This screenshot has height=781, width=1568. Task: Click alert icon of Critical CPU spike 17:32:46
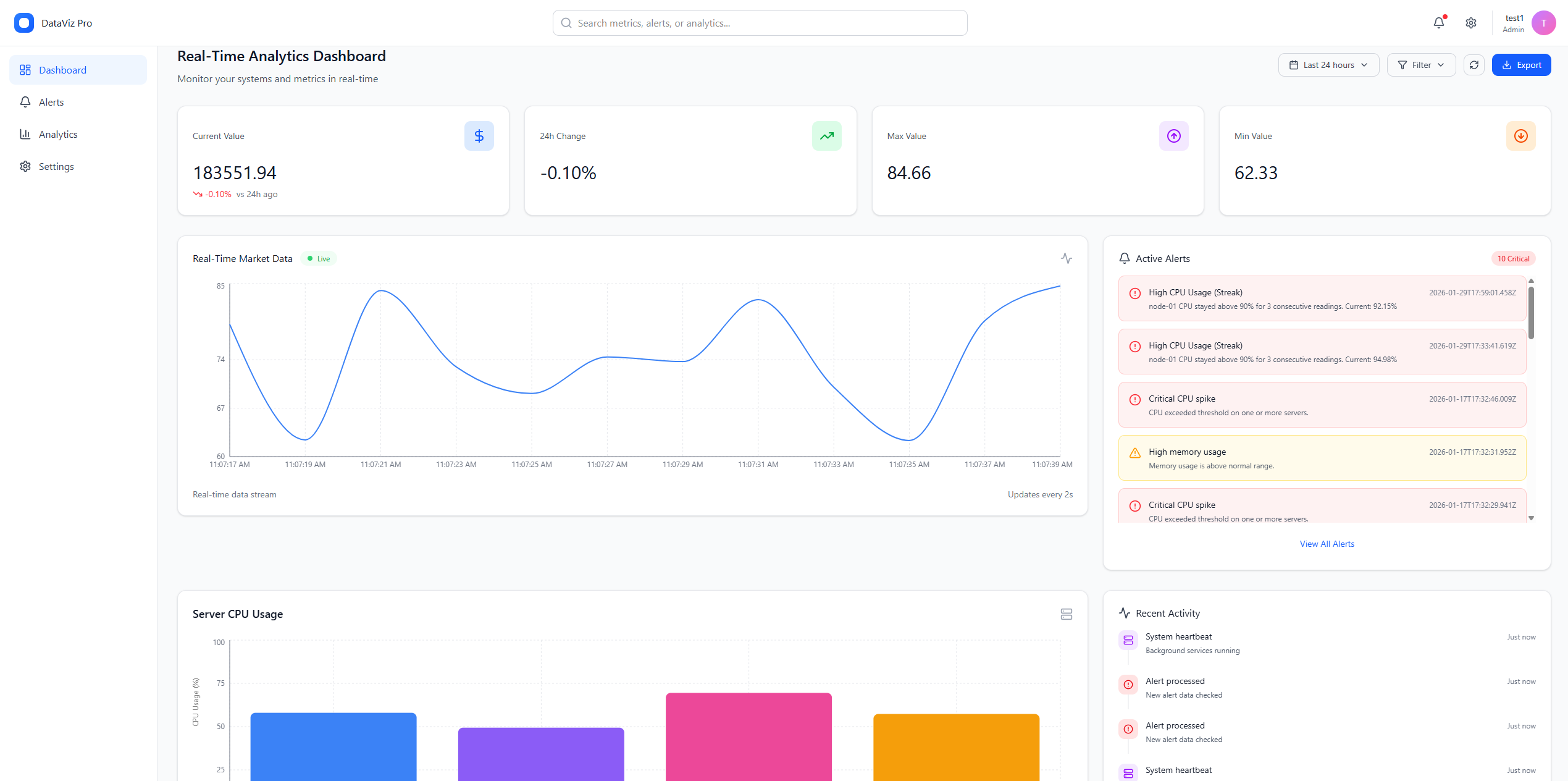tap(1134, 400)
